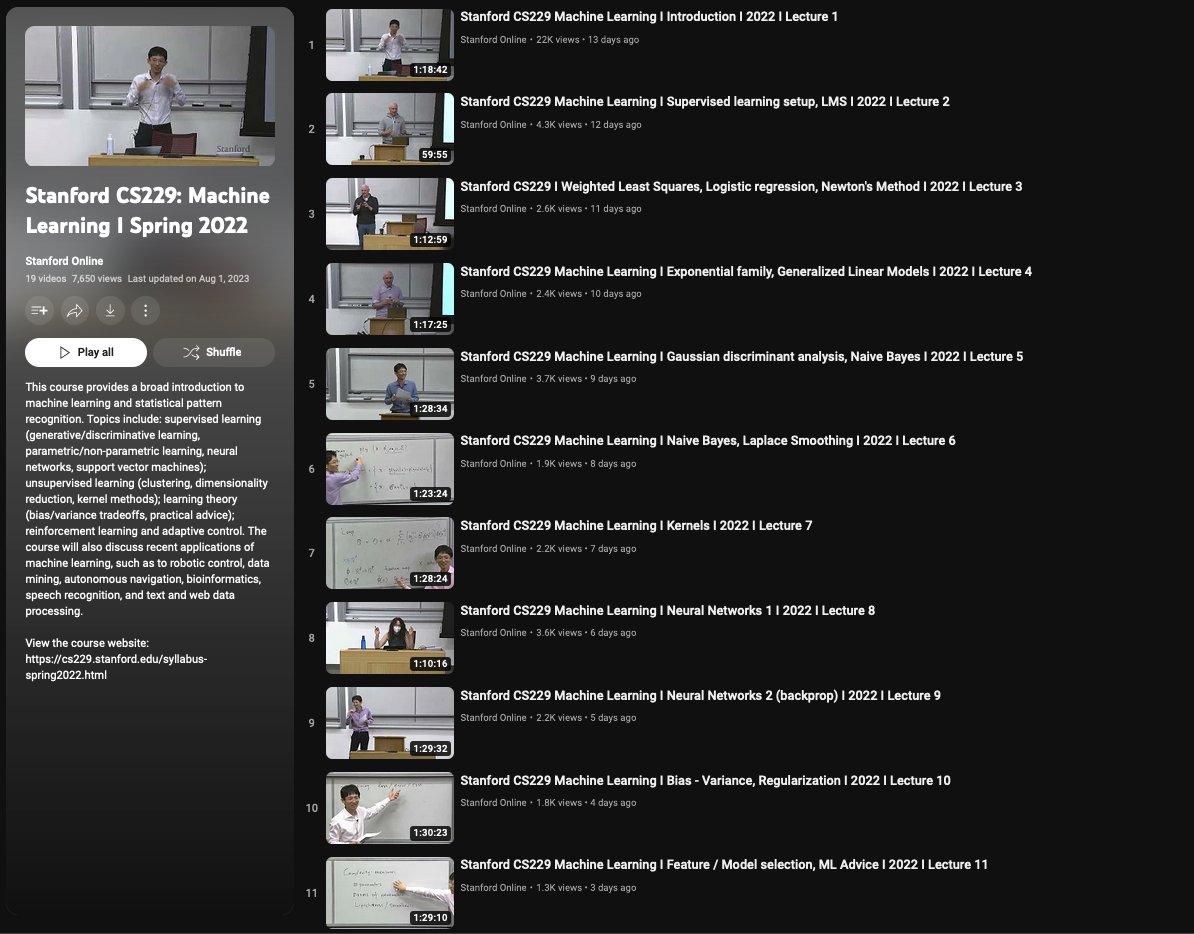This screenshot has width=1194, height=934.
Task: Open Lecture 4 thumbnail with 1:17:25 duration
Action: pos(390,299)
